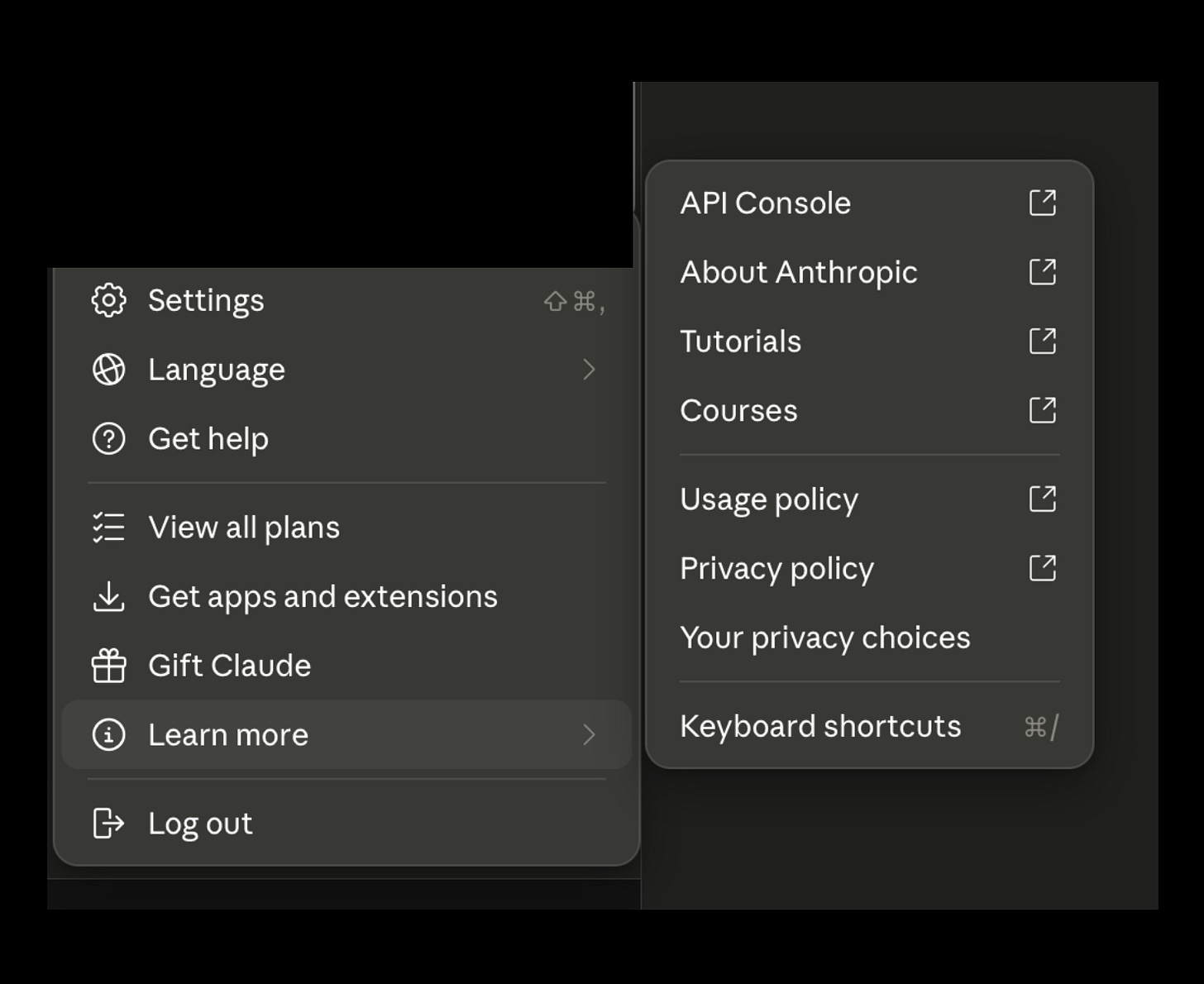Open Keyboard shortcuts menu entry
The height and width of the screenshot is (984, 1204).
869,727
